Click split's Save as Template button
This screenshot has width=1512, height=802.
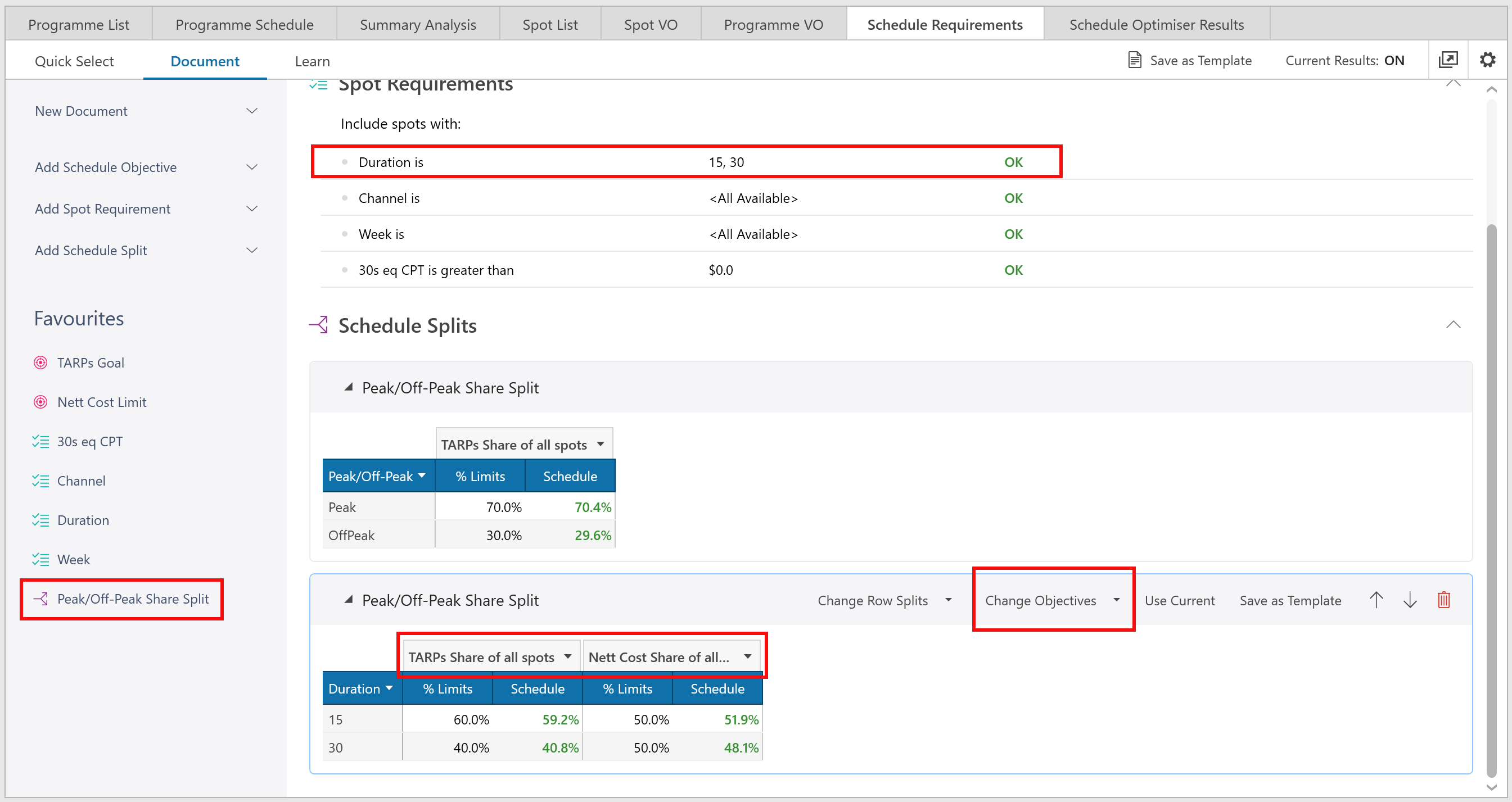[x=1290, y=600]
